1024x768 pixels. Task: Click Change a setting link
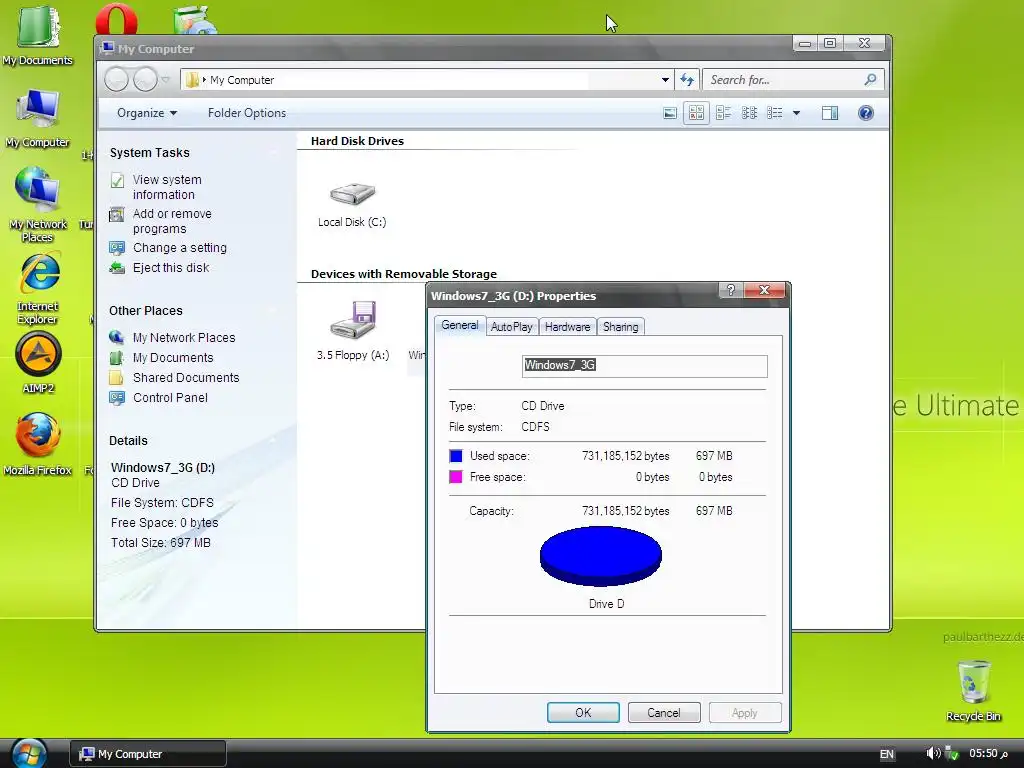coord(180,248)
